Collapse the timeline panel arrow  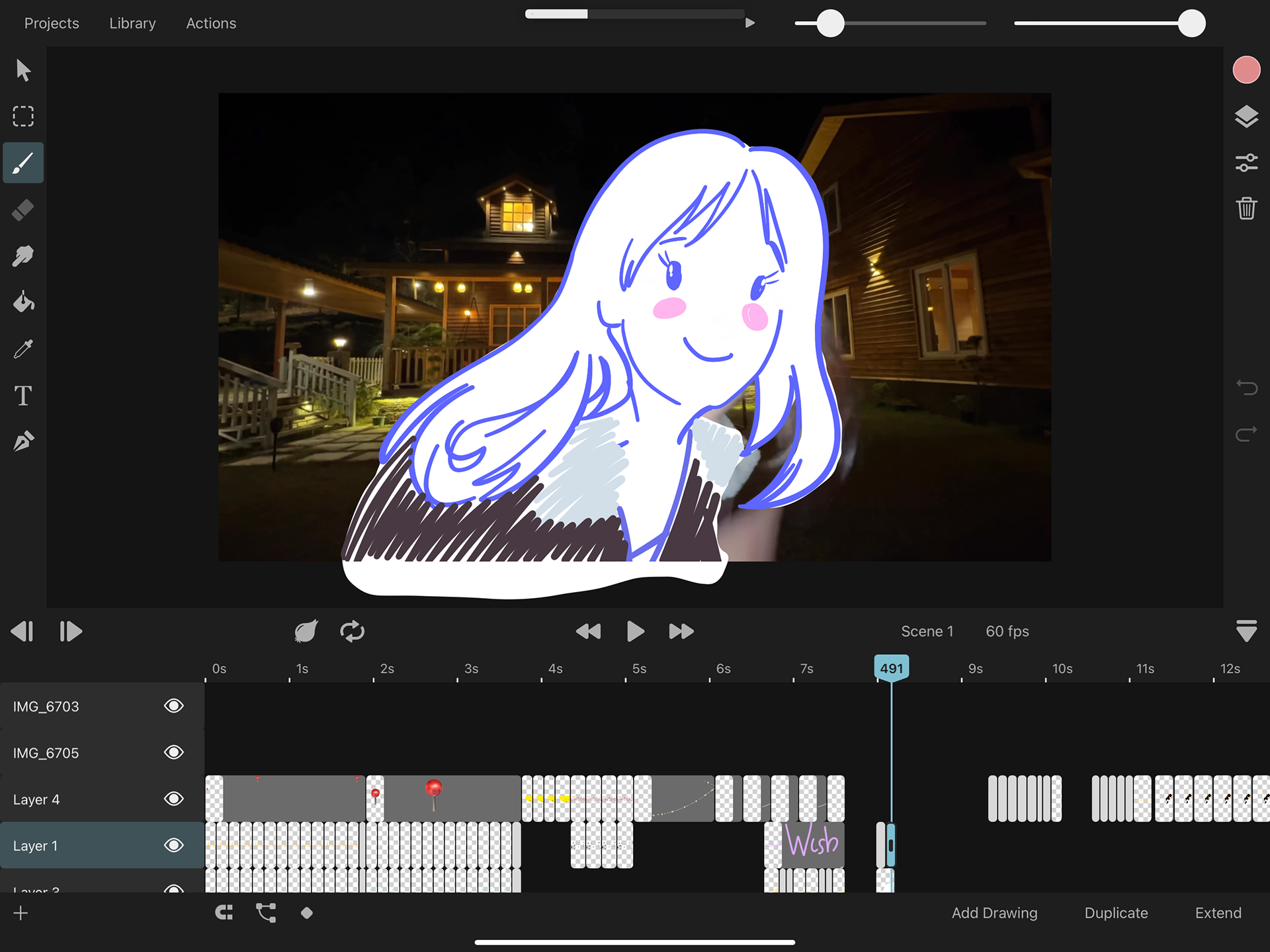tap(1246, 631)
